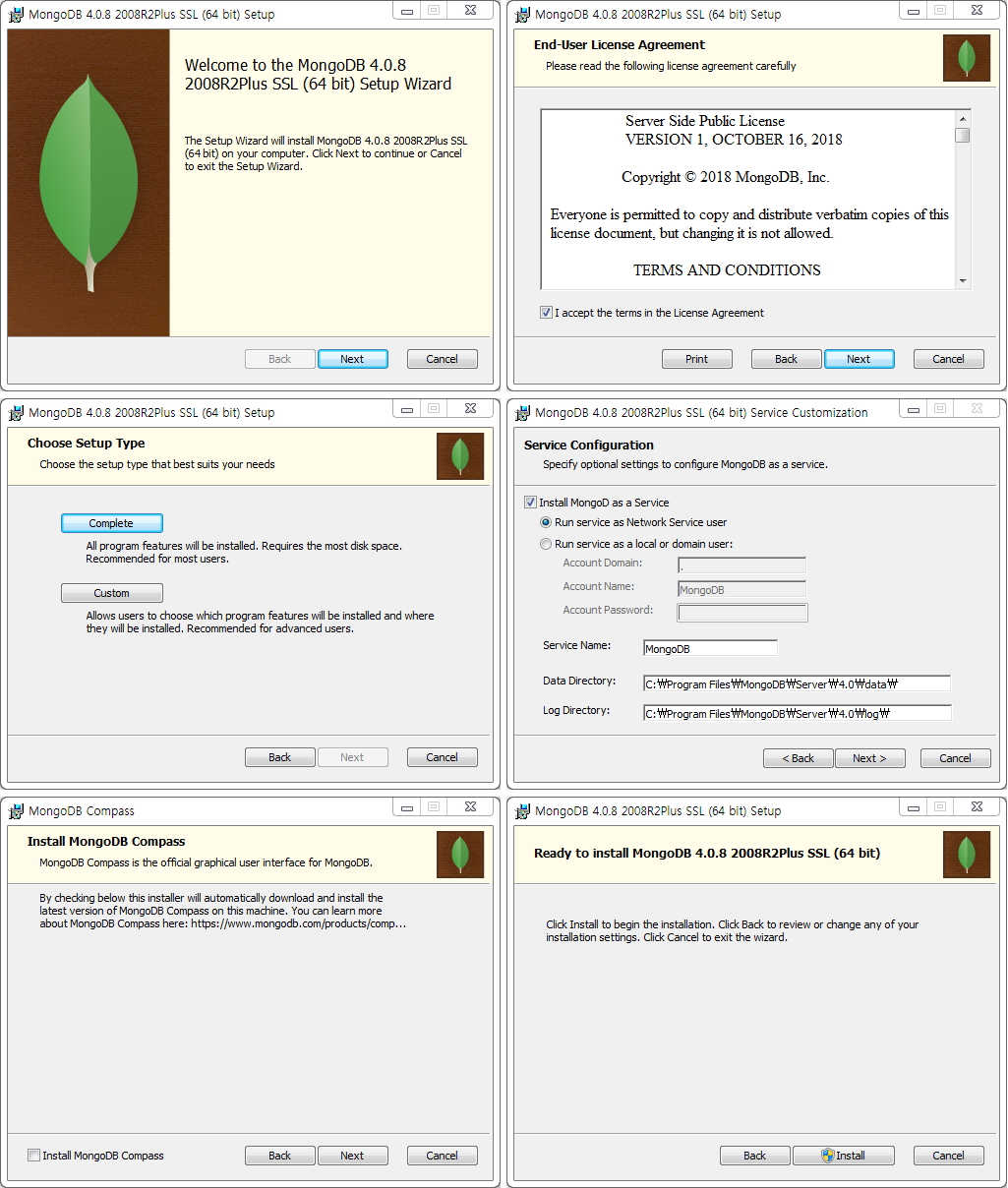Screen dimensions: 1008x1188
Task: Click the Account Password field
Action: [742, 613]
